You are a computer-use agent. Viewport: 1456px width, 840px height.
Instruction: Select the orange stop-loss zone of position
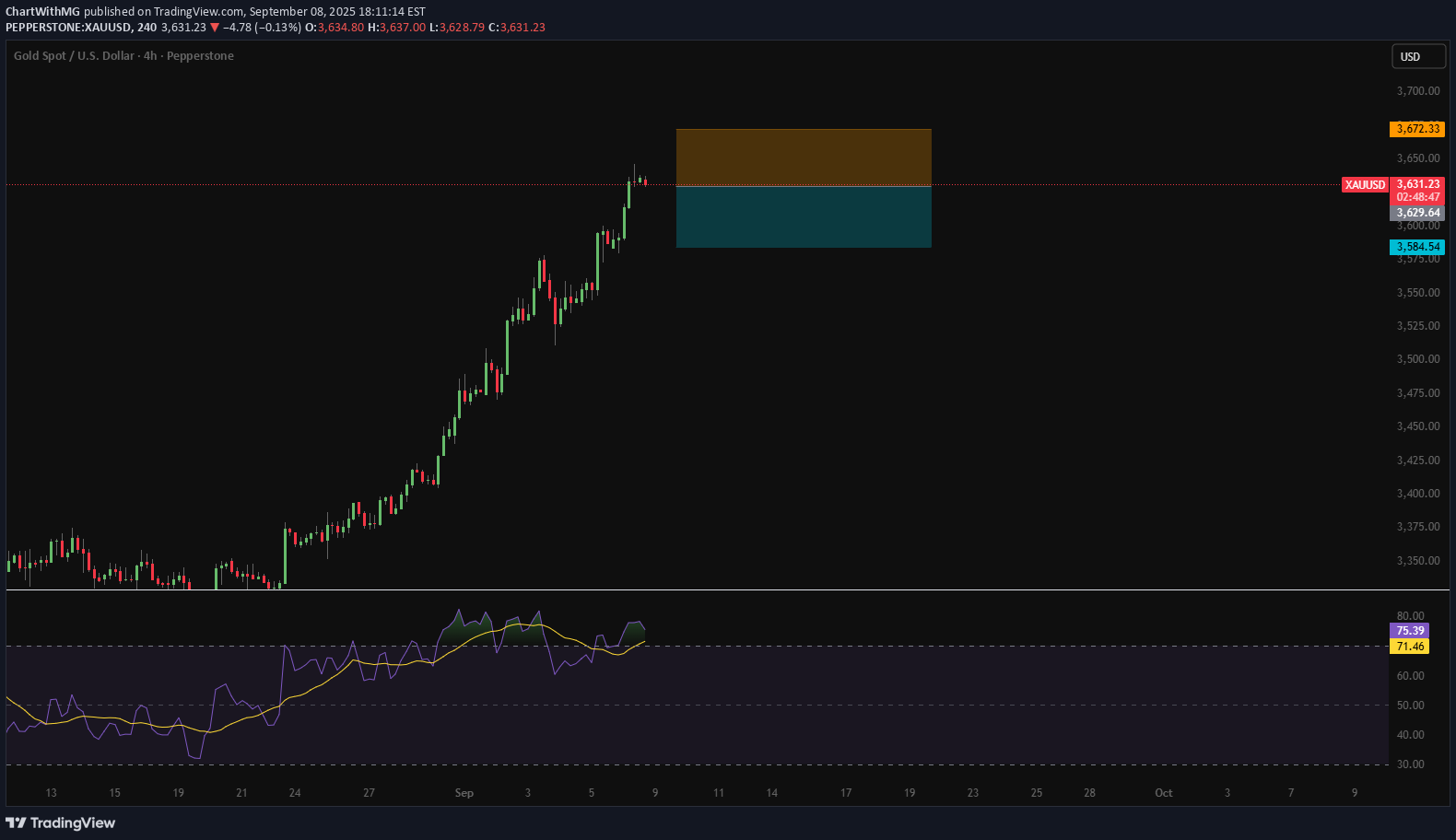804,157
